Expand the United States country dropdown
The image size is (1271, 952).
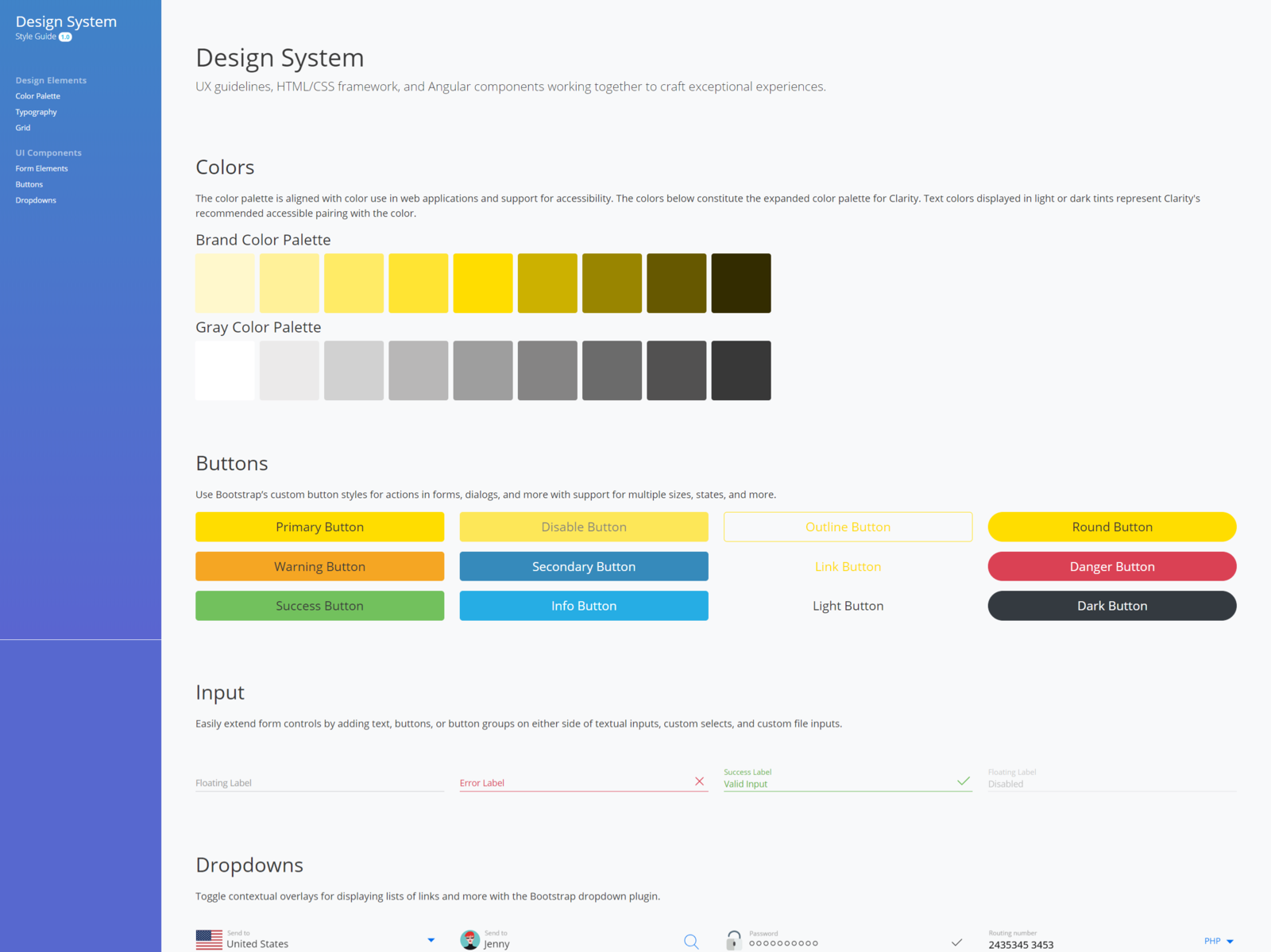[x=431, y=940]
